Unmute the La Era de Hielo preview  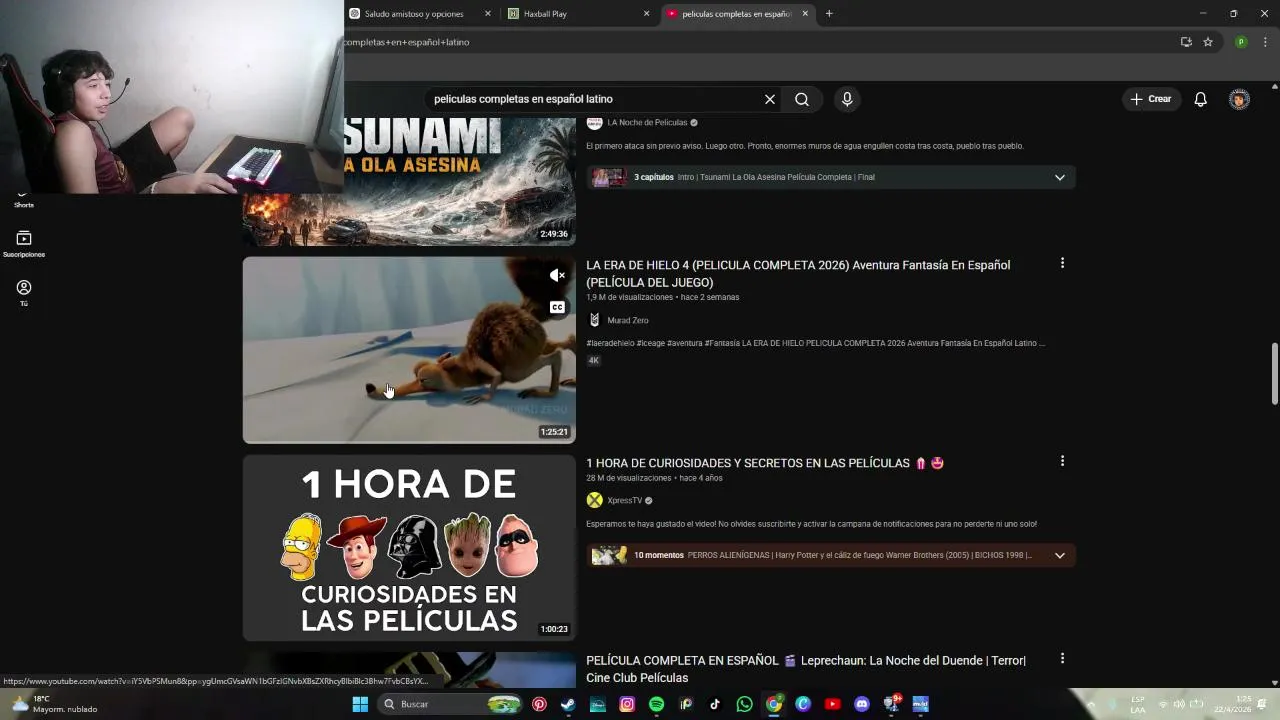tap(557, 275)
